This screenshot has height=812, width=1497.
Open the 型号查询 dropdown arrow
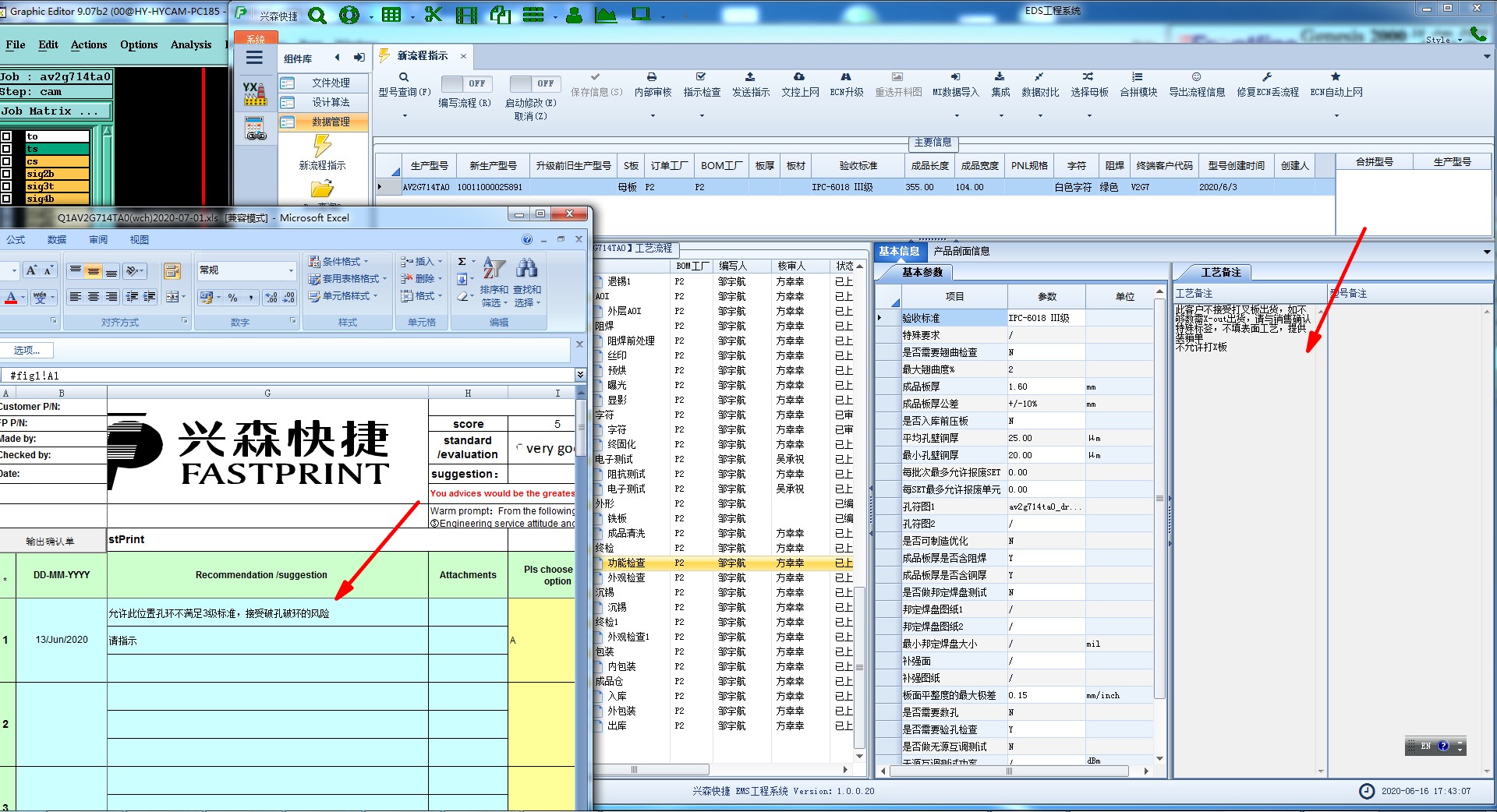(404, 115)
